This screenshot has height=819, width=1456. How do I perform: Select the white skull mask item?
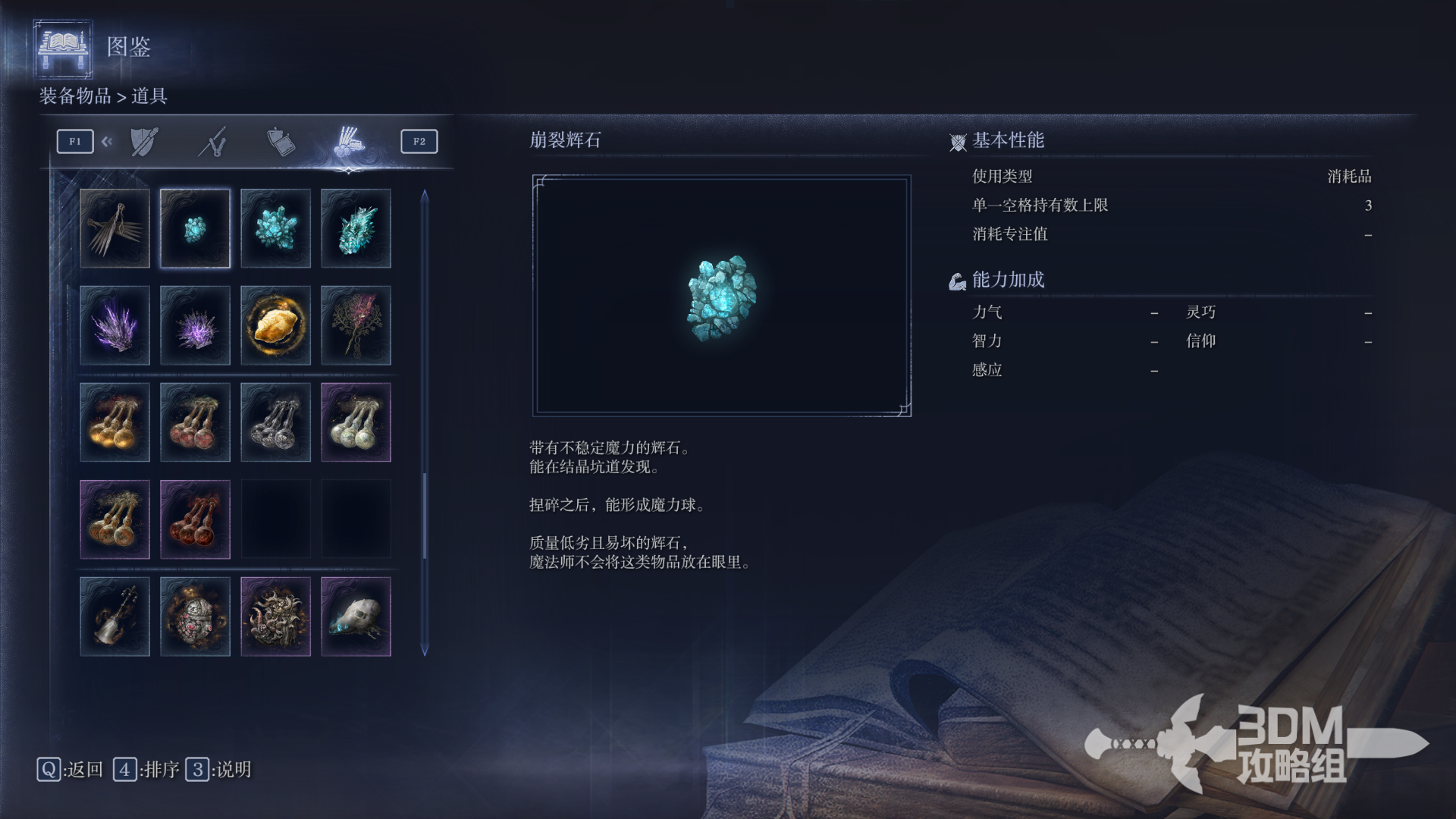tap(356, 617)
